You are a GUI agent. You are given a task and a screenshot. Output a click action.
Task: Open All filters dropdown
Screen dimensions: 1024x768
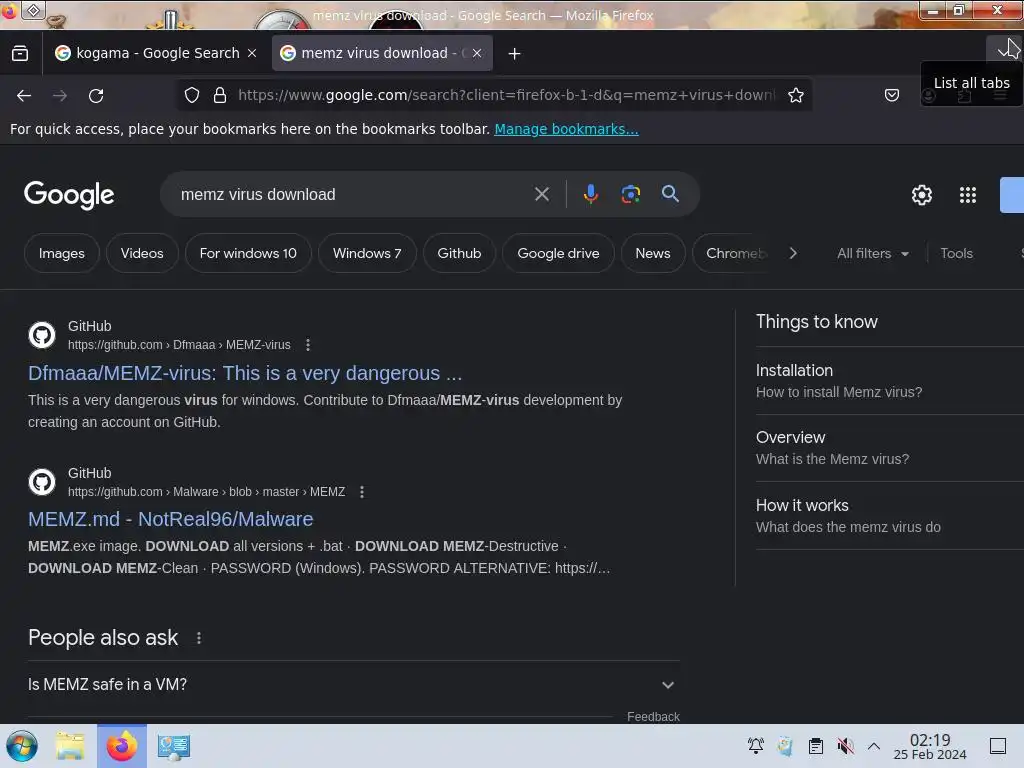click(872, 253)
